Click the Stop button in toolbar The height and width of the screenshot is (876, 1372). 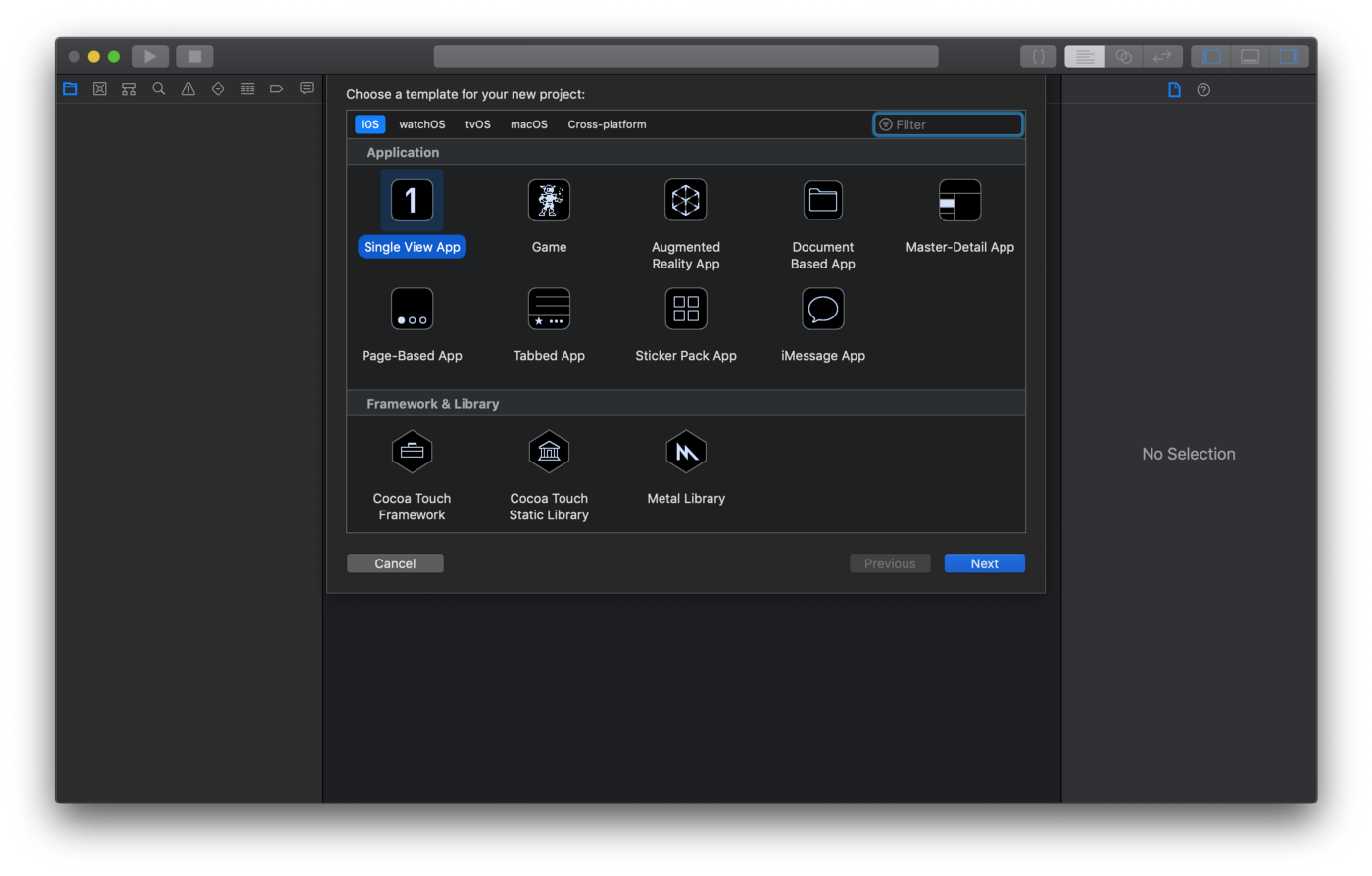(194, 57)
